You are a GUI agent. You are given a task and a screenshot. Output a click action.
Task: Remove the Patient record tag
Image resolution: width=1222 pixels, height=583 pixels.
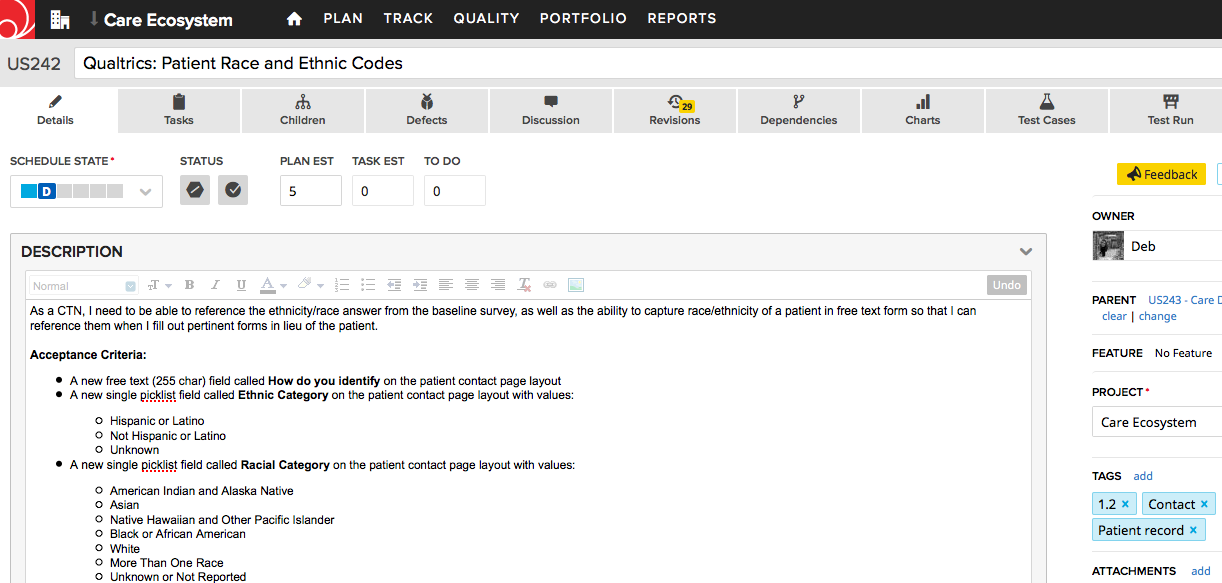(x=1193, y=530)
